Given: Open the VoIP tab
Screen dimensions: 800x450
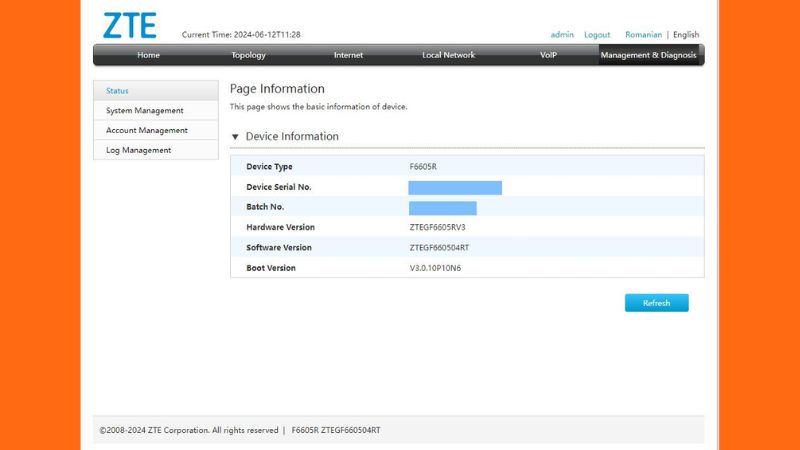Looking at the screenshot, I should pyautogui.click(x=548, y=55).
